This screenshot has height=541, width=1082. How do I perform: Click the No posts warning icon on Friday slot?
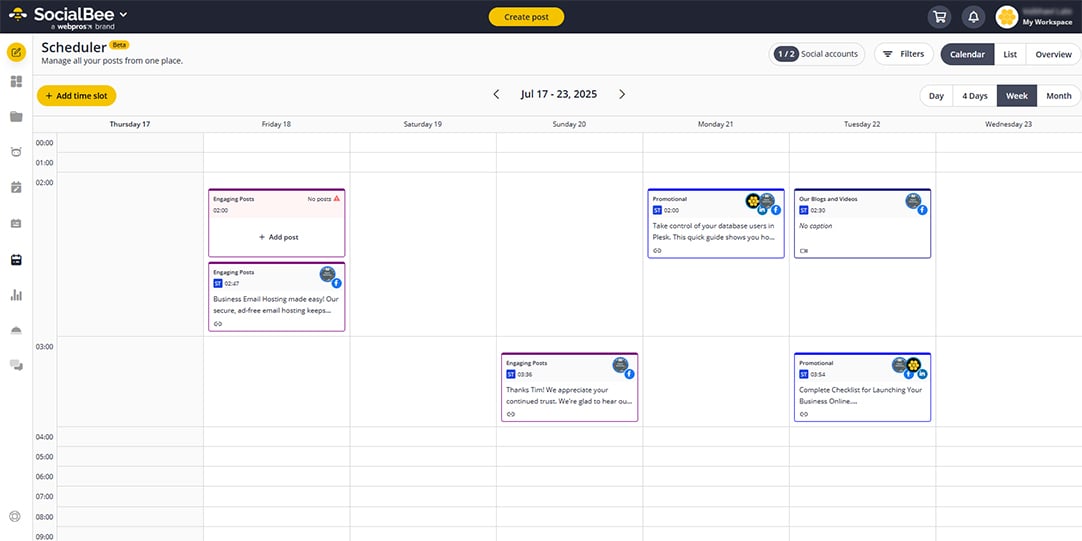pos(337,198)
